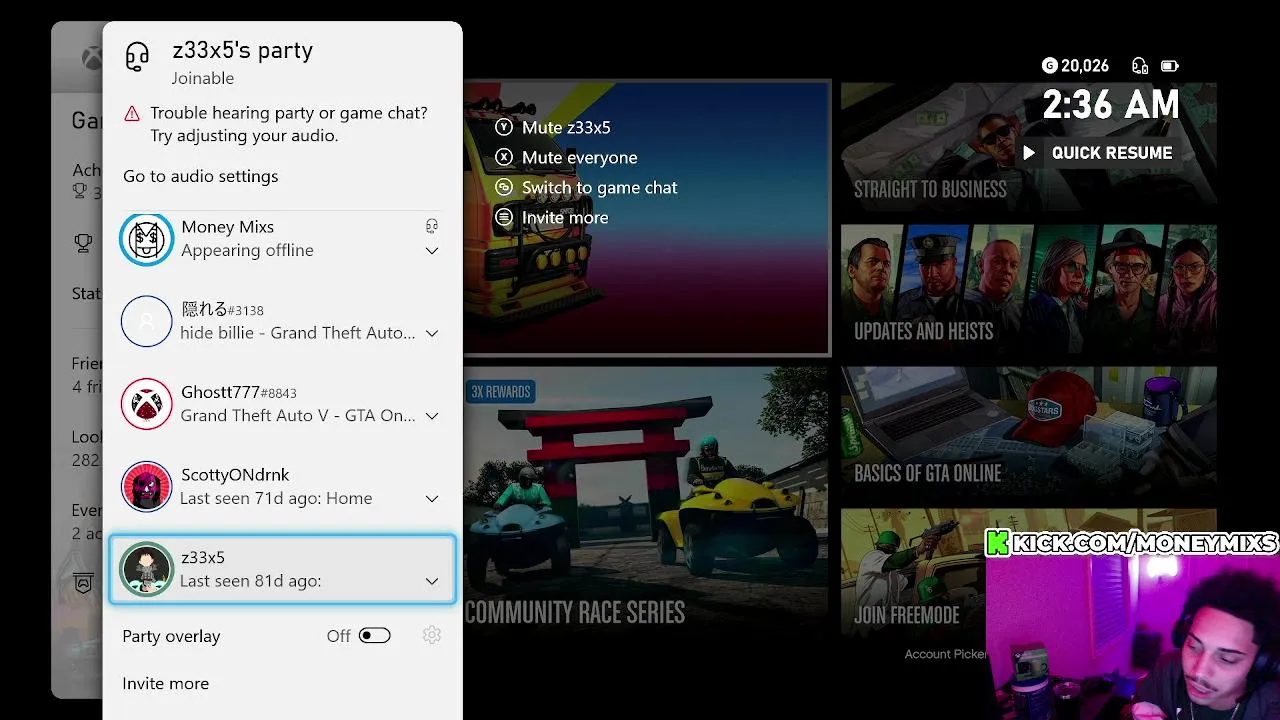Select the blank avatar next to hide billie
This screenshot has width=1280, height=720.
pyautogui.click(x=147, y=321)
